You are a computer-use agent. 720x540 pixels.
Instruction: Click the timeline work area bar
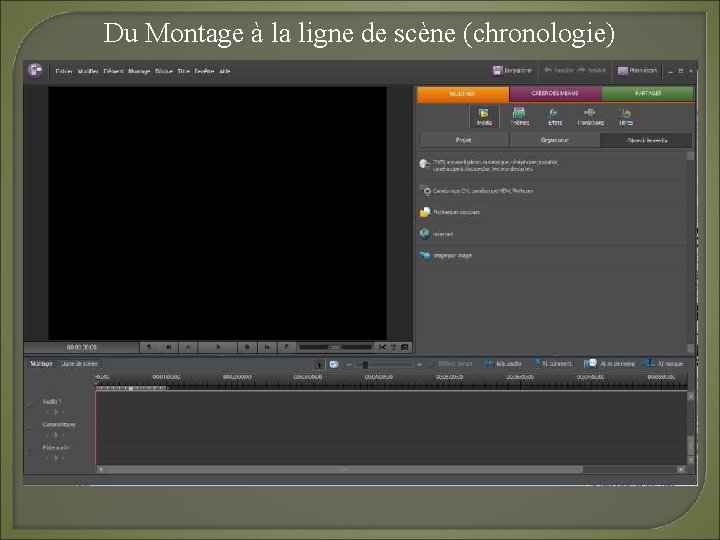coord(131,388)
